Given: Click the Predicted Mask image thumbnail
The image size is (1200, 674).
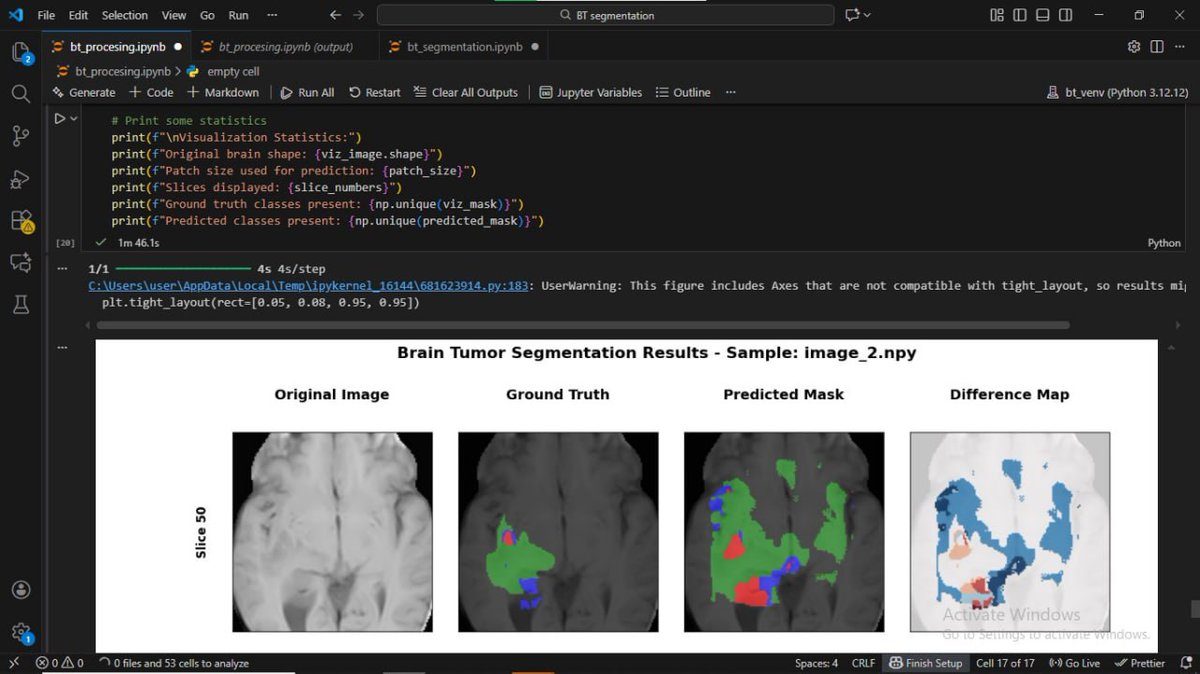Looking at the screenshot, I should [x=784, y=532].
